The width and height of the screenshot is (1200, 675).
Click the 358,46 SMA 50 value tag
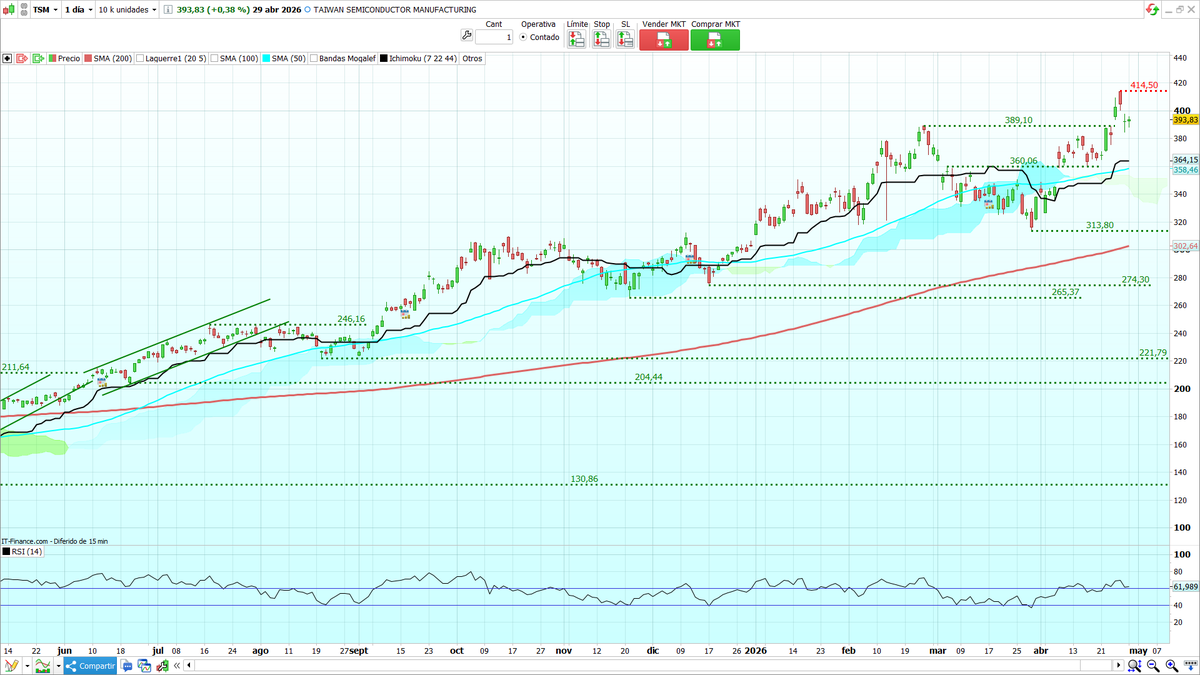pos(1185,171)
